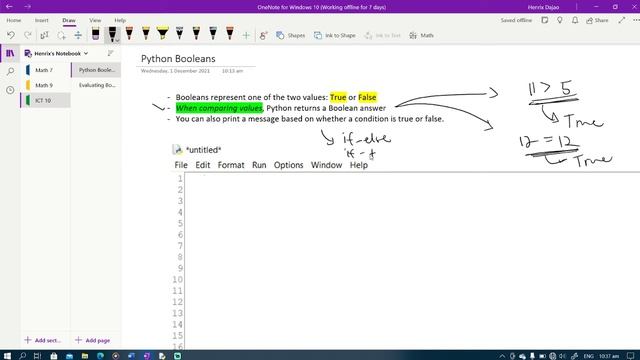Select the Insert or Remove Space tool
The width and height of the screenshot is (640, 360).
click(x=78, y=36)
